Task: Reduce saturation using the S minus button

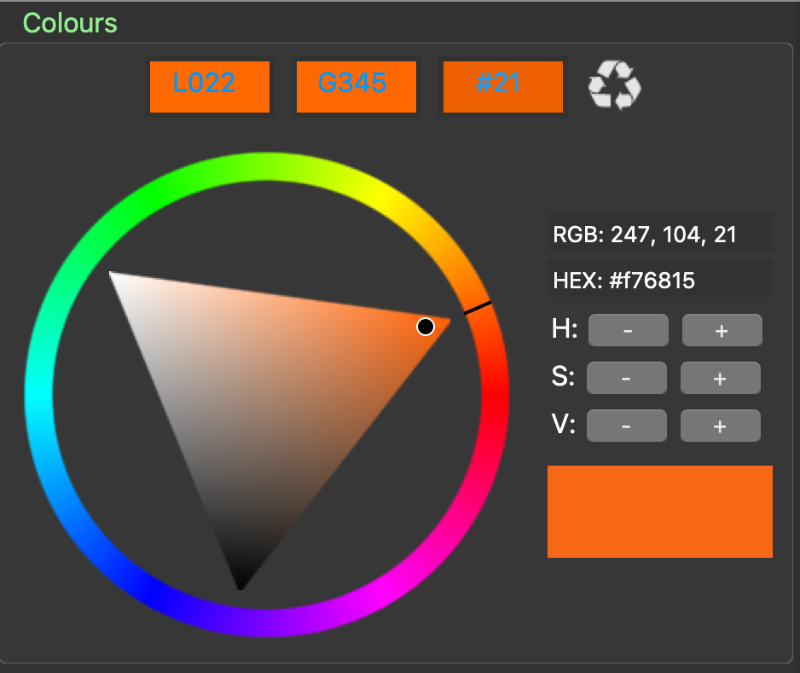Action: (626, 378)
